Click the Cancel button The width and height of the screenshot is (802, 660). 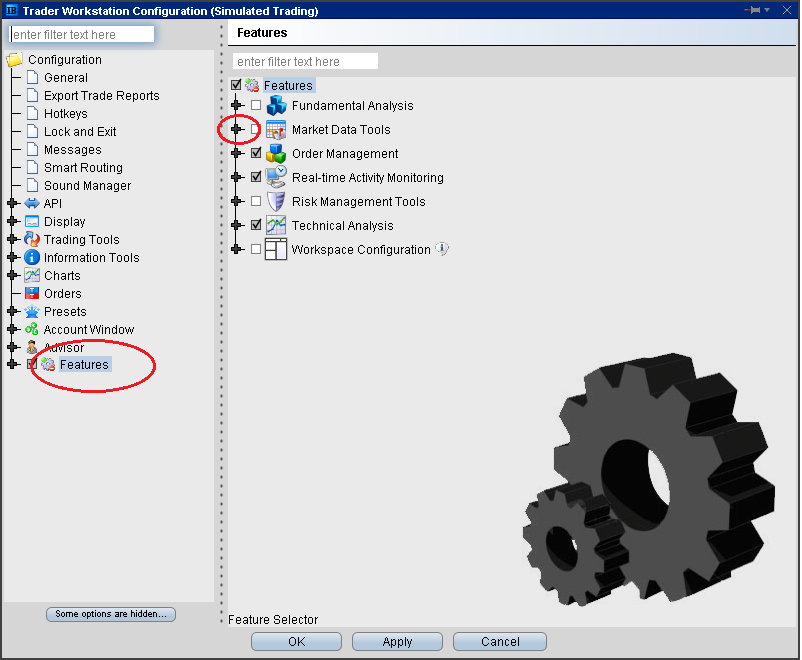[x=500, y=642]
